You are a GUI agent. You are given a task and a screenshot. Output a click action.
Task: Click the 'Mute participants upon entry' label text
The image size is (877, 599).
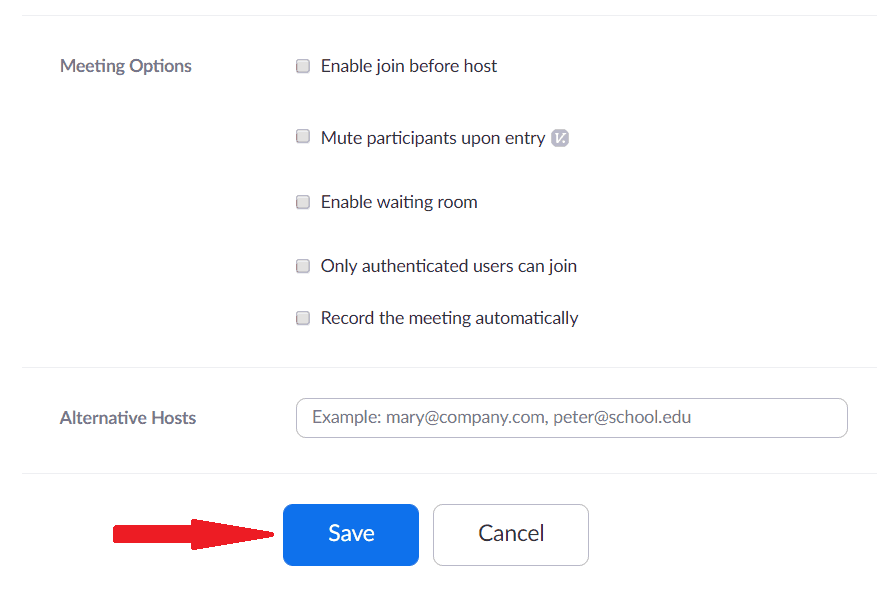pyautogui.click(x=432, y=138)
